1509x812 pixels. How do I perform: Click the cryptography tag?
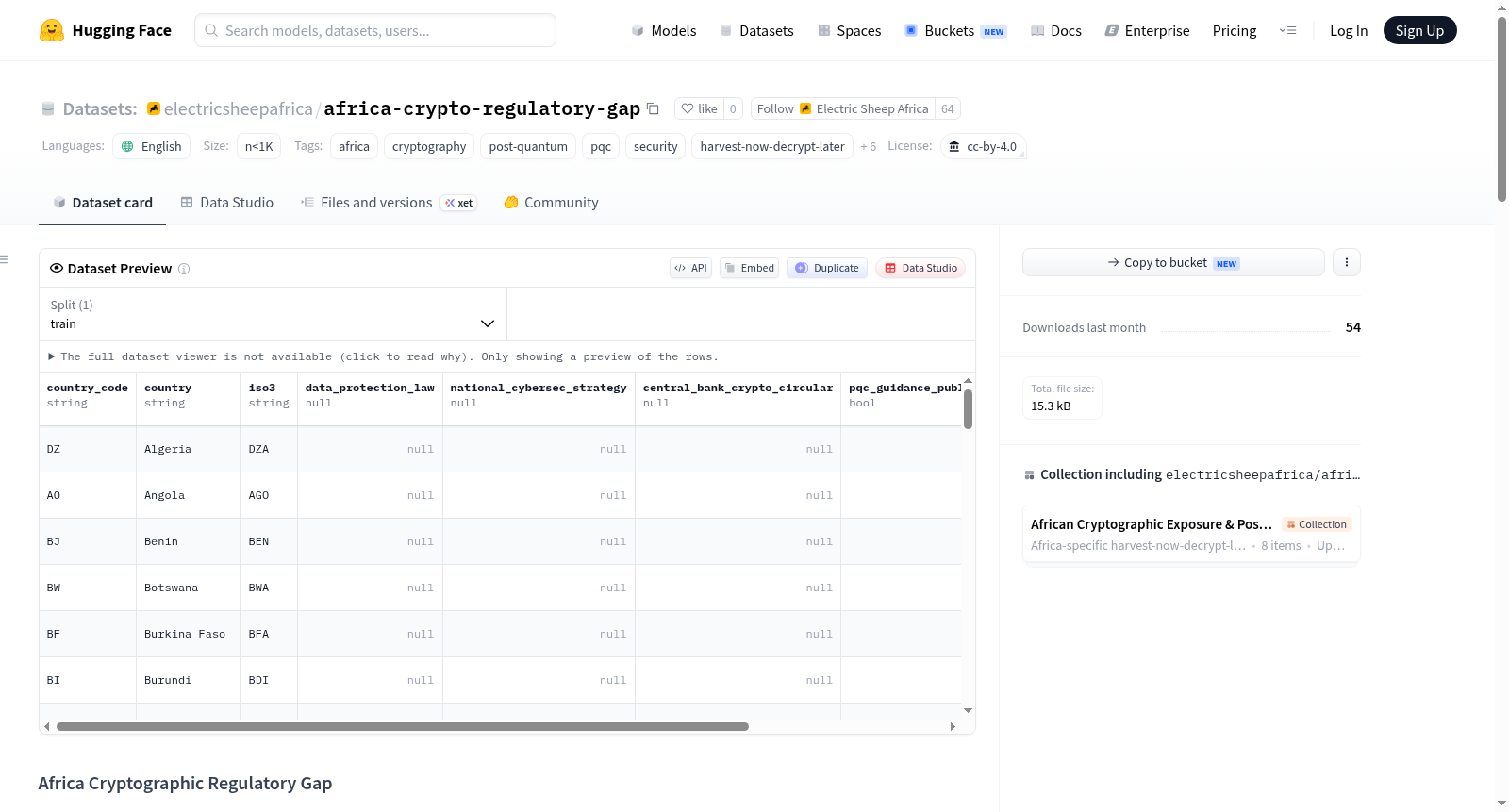429,146
